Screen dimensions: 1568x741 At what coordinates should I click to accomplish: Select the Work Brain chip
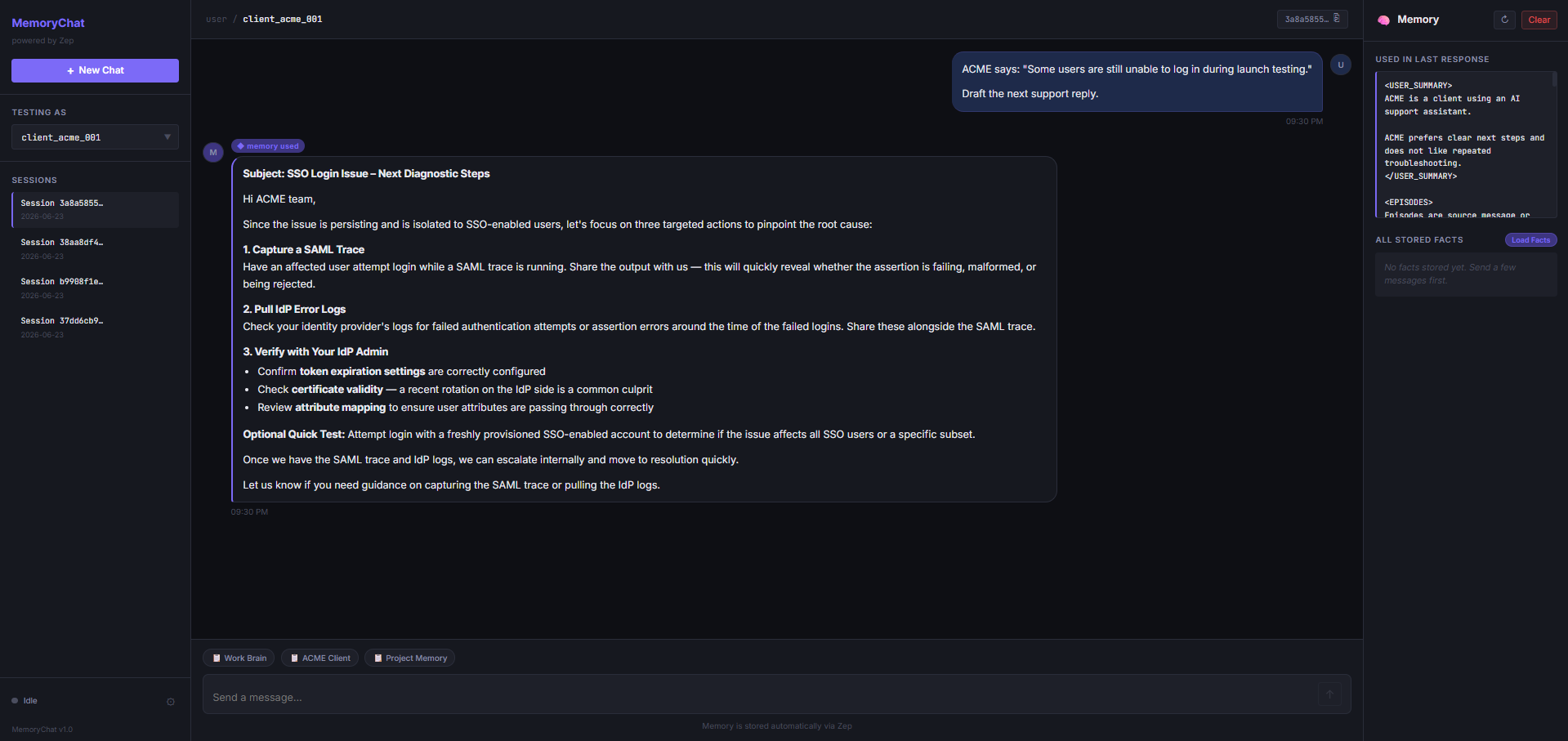239,658
